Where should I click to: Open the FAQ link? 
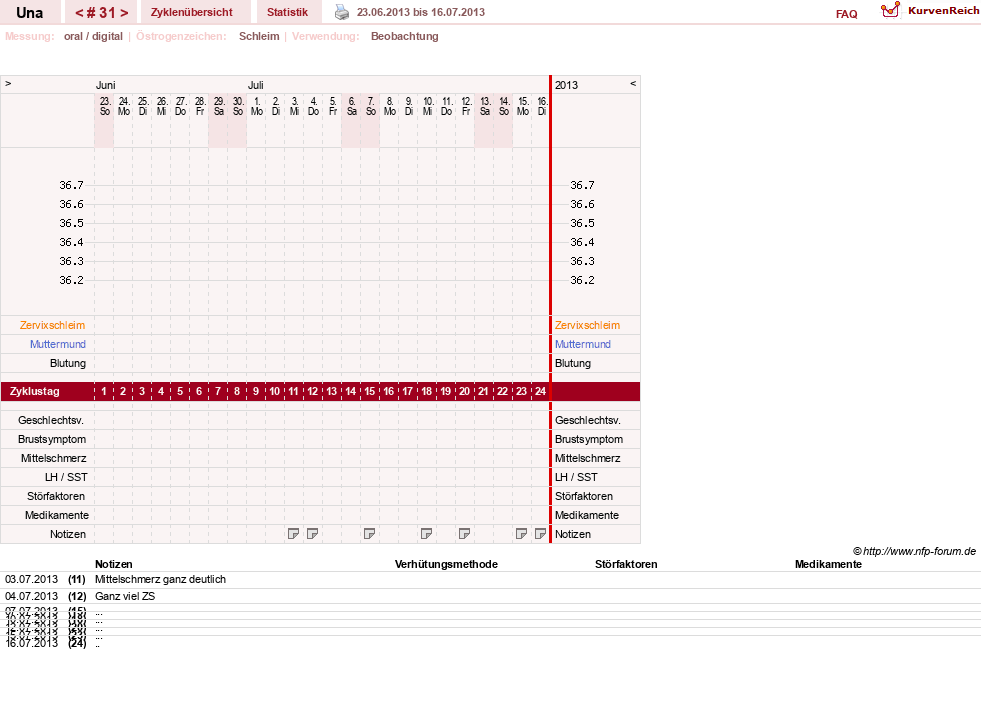pyautogui.click(x=846, y=14)
